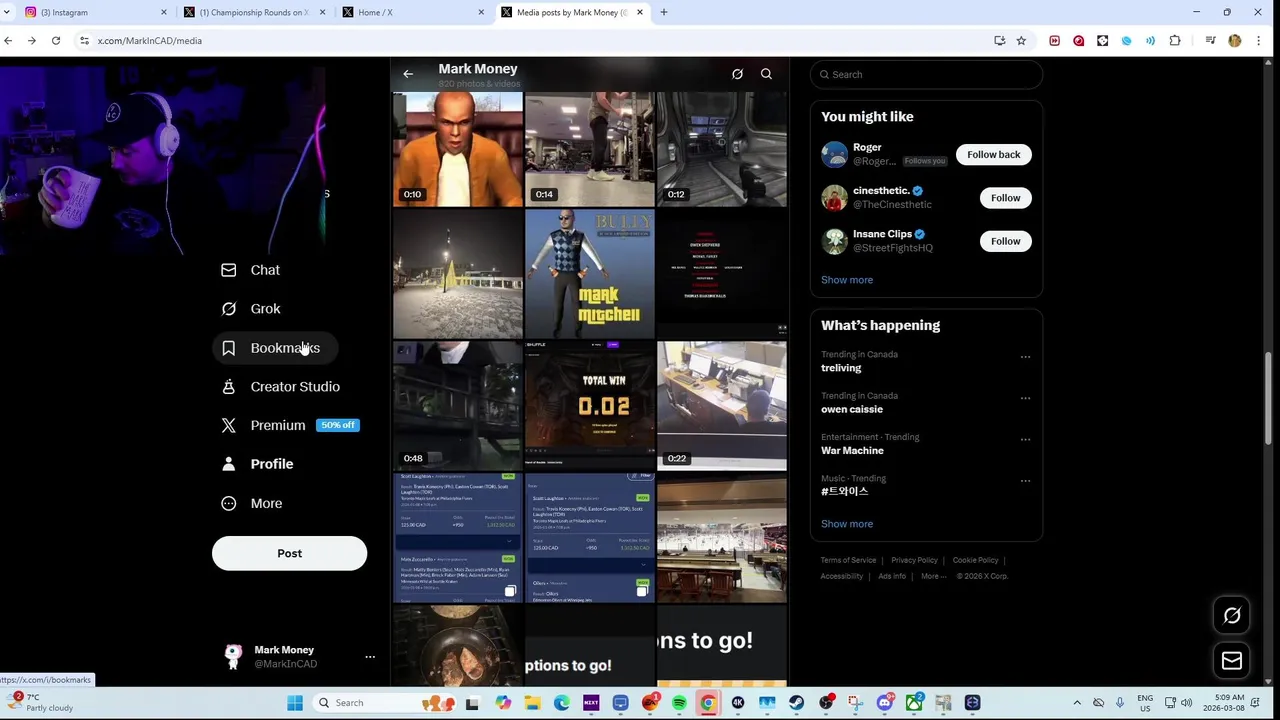
Task: Open the War Machine trending topic
Action: pos(852,451)
